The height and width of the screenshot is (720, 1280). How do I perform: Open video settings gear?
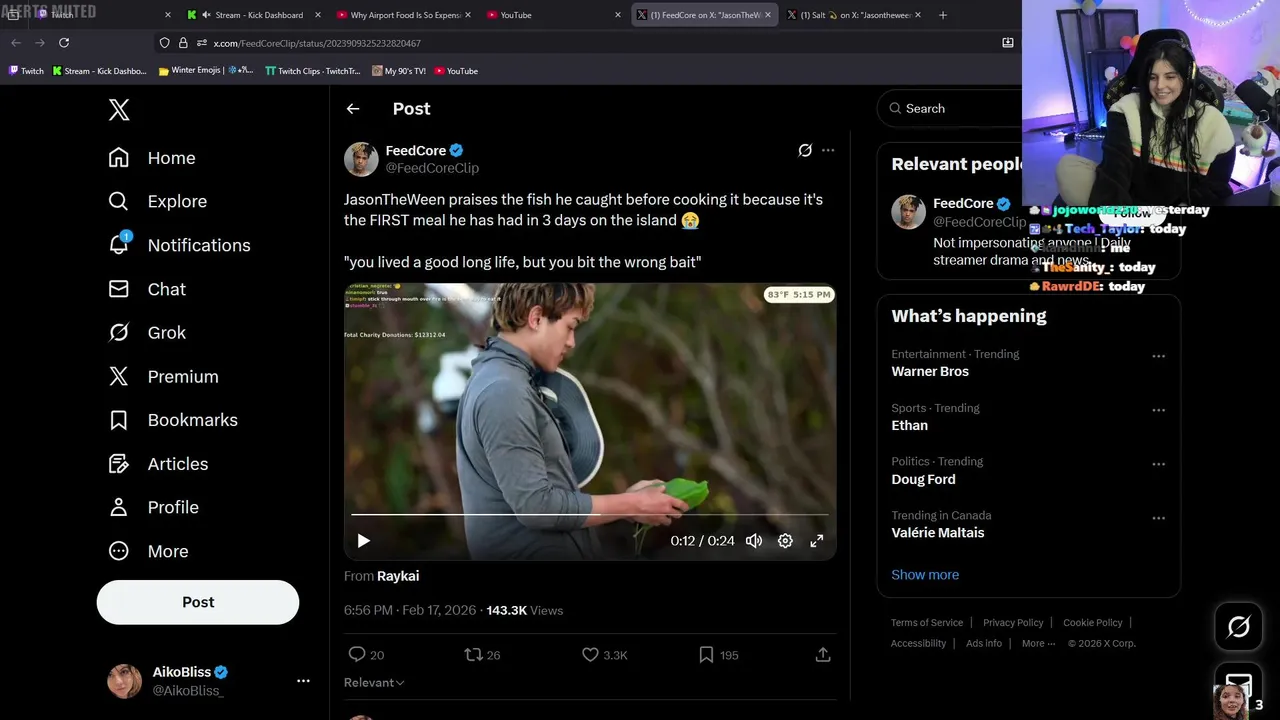point(785,541)
